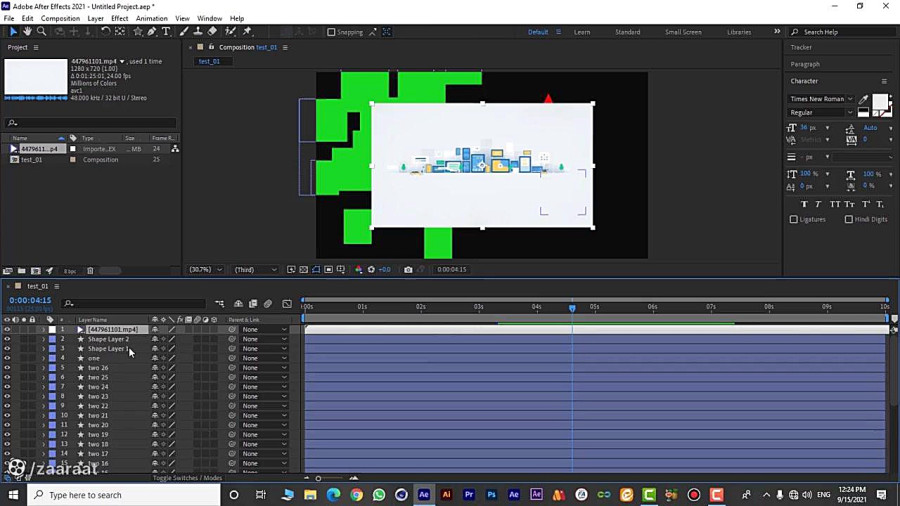Screen dimensions: 900x506
Task: Open the Animation menu
Action: click(152, 18)
